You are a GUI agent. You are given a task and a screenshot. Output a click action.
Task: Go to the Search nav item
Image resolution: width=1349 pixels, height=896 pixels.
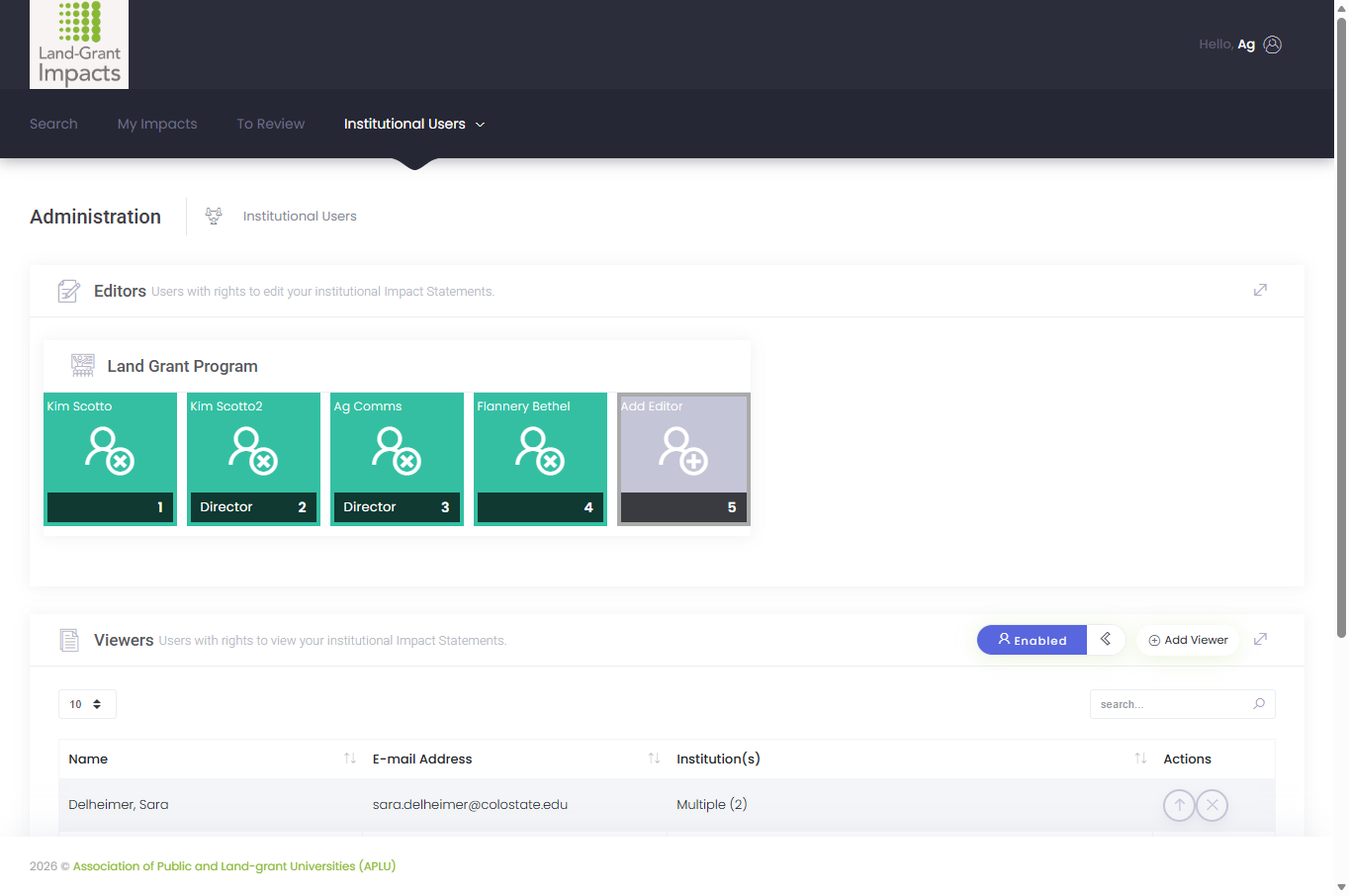click(x=53, y=124)
